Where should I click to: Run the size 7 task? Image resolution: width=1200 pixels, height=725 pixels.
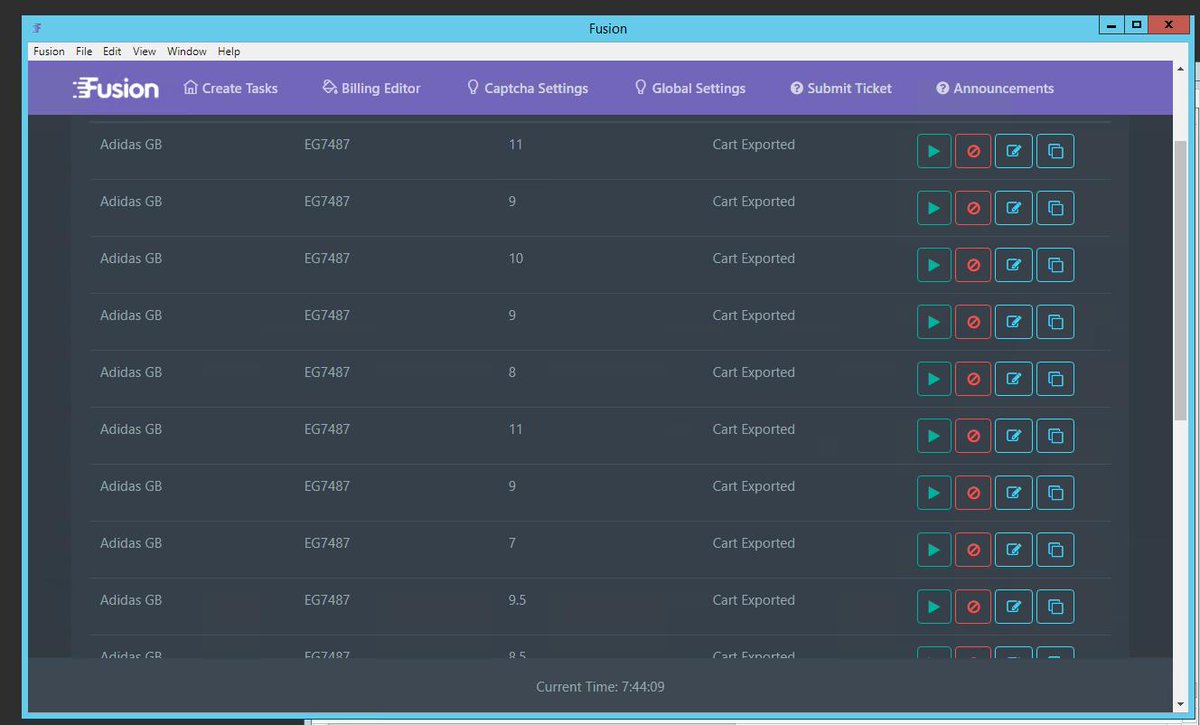point(934,550)
